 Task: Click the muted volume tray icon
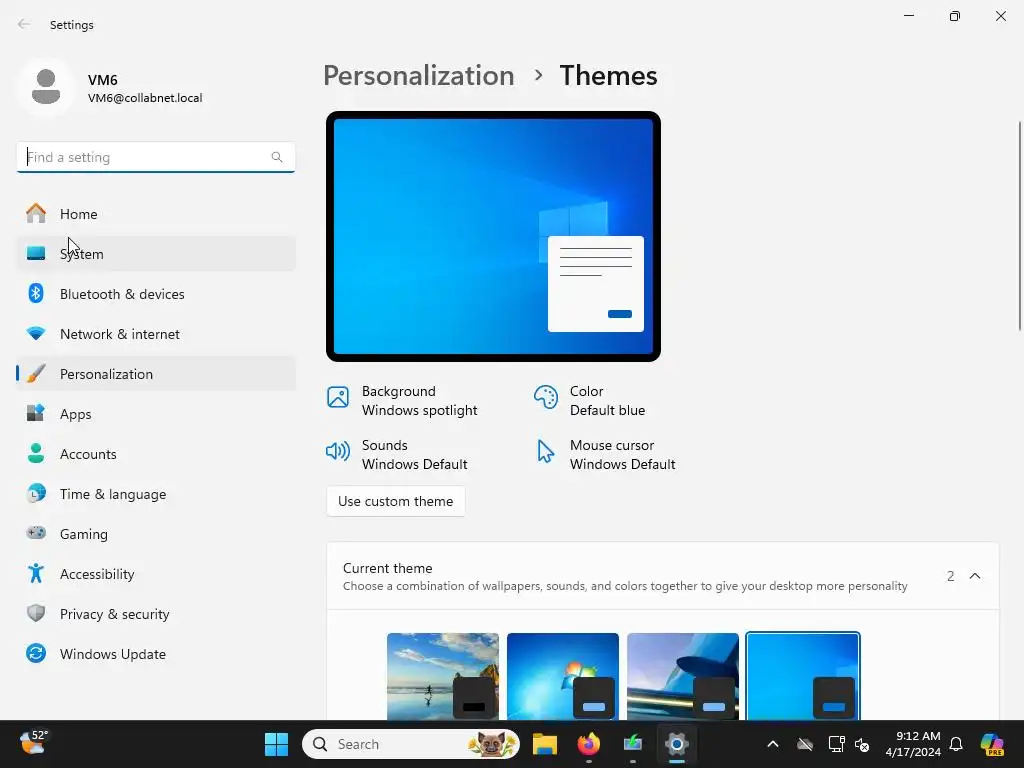tap(862, 744)
